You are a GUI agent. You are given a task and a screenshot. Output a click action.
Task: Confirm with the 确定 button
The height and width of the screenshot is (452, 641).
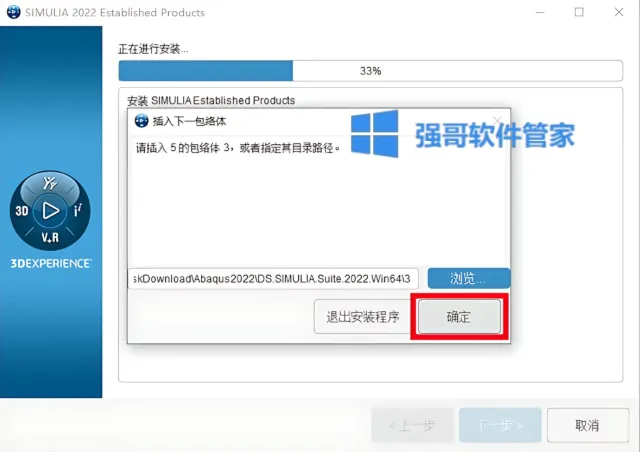click(x=459, y=317)
